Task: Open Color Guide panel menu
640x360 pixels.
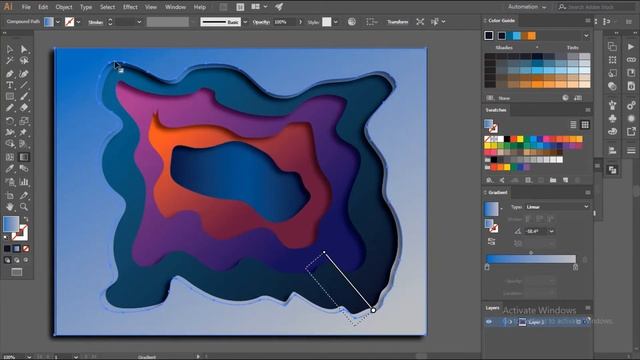Action: [x=588, y=20]
